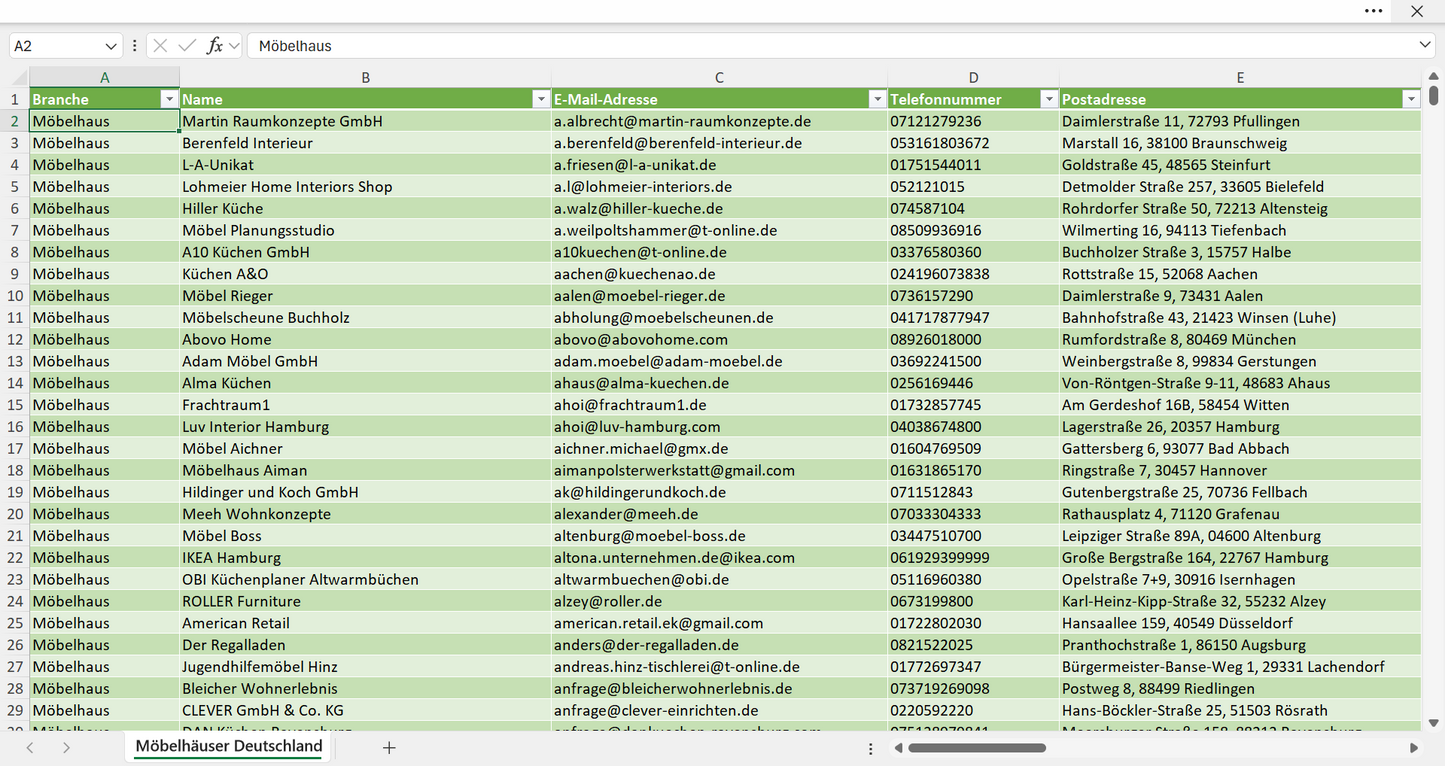This screenshot has width=1445, height=766.
Task: Select cell a.friesen@l-a-unikat.de
Action: (x=719, y=165)
